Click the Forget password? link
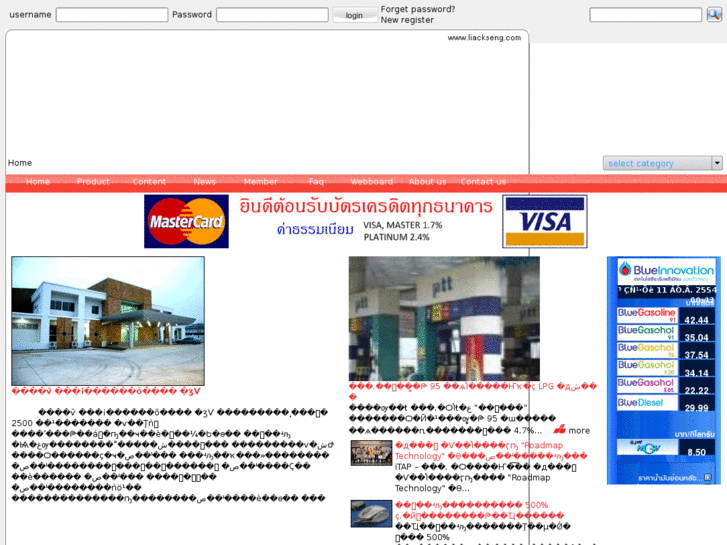727x545 pixels. (x=418, y=9)
